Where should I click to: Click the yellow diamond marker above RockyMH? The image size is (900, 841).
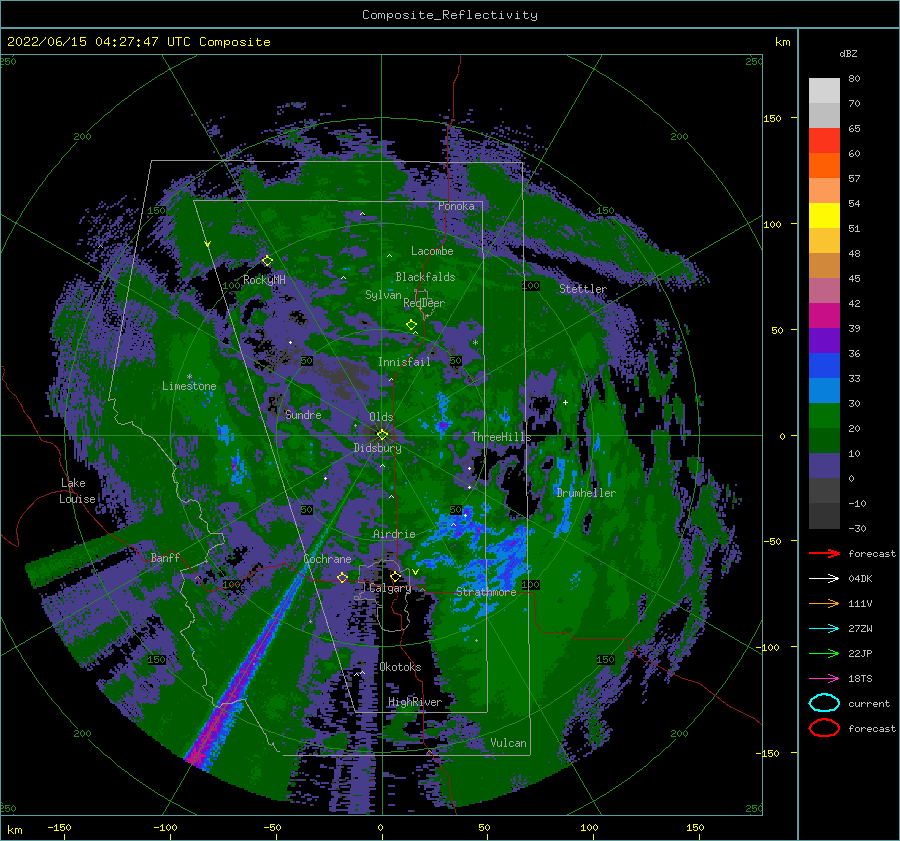click(x=267, y=261)
